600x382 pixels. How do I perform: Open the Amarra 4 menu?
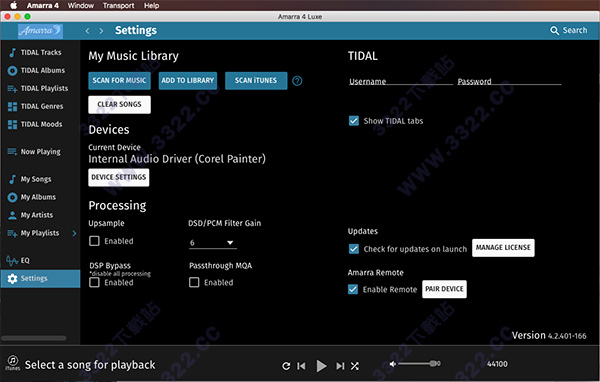[x=42, y=5]
